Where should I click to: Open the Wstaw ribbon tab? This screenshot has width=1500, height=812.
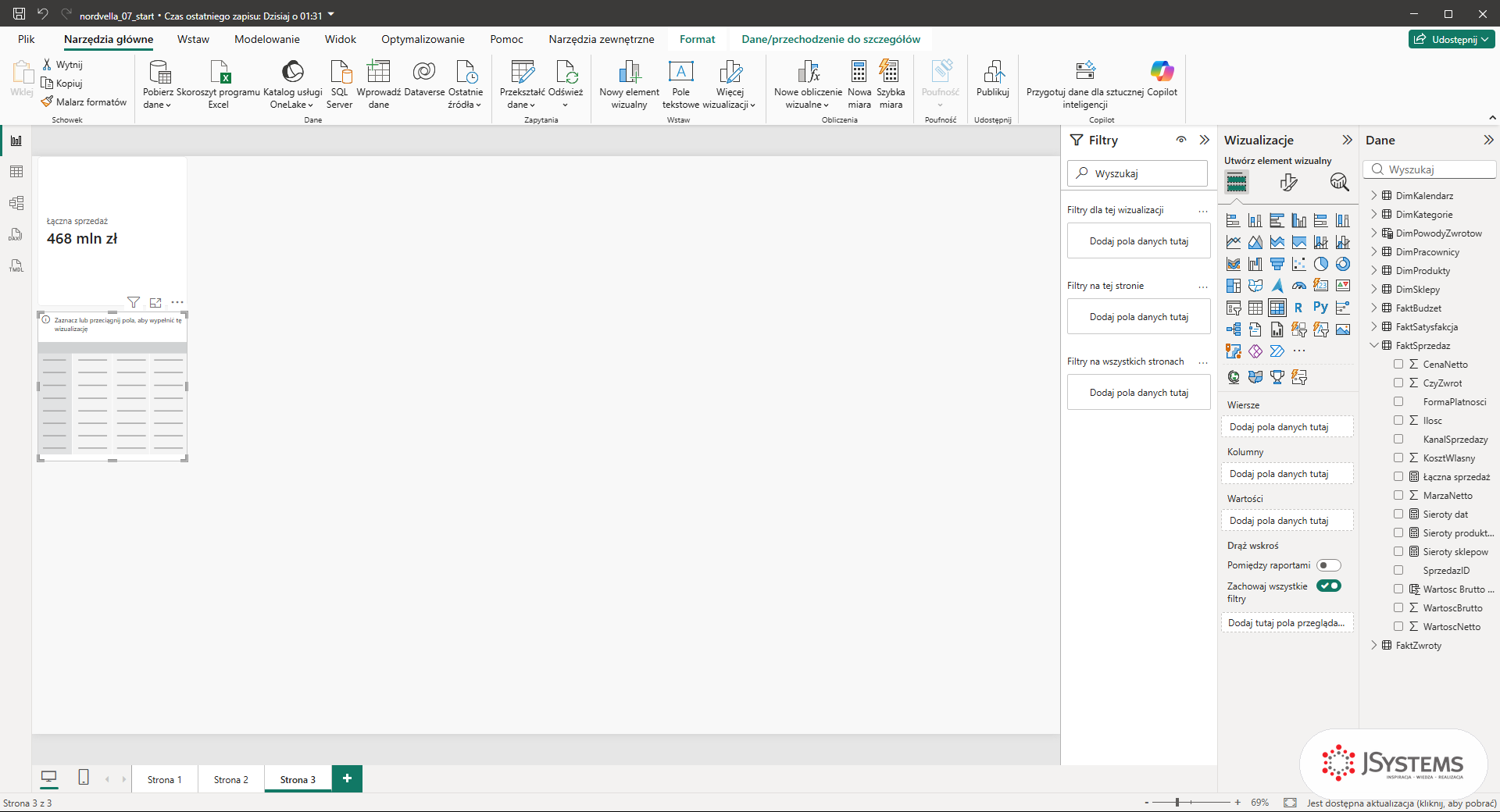[x=193, y=39]
